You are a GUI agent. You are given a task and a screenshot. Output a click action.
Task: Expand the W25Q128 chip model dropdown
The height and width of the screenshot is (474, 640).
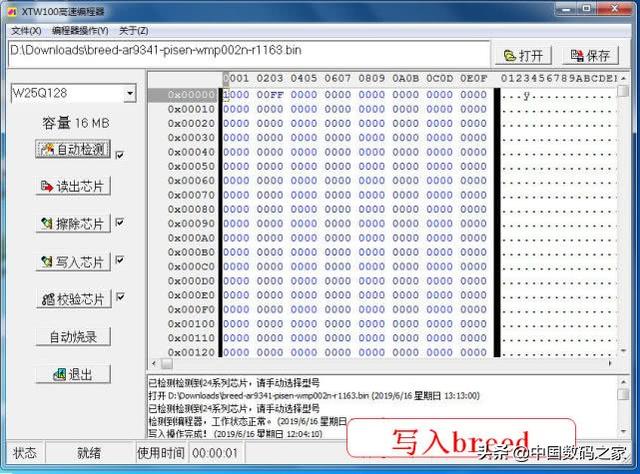pos(130,93)
